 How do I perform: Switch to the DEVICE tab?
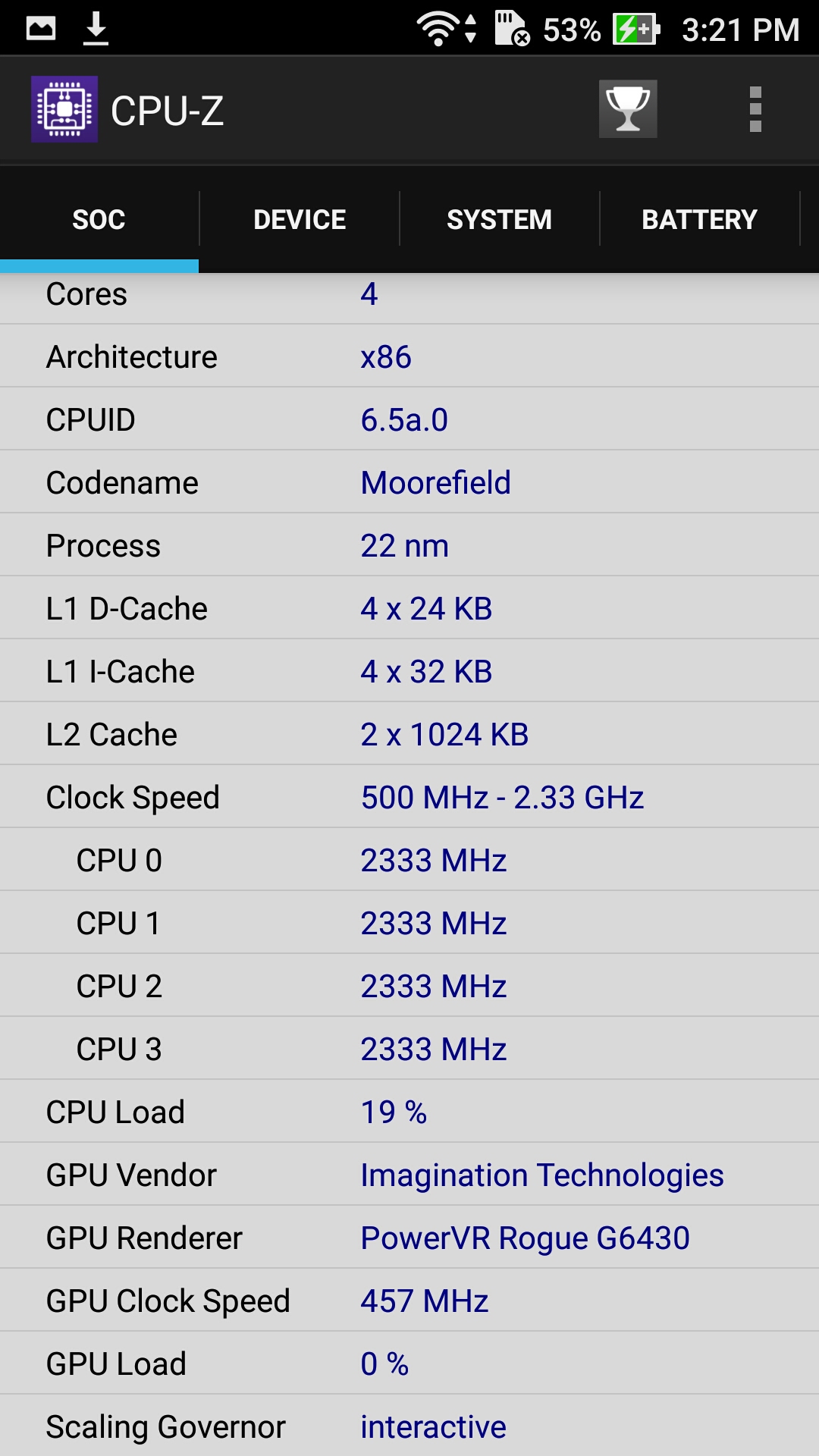pyautogui.click(x=300, y=219)
